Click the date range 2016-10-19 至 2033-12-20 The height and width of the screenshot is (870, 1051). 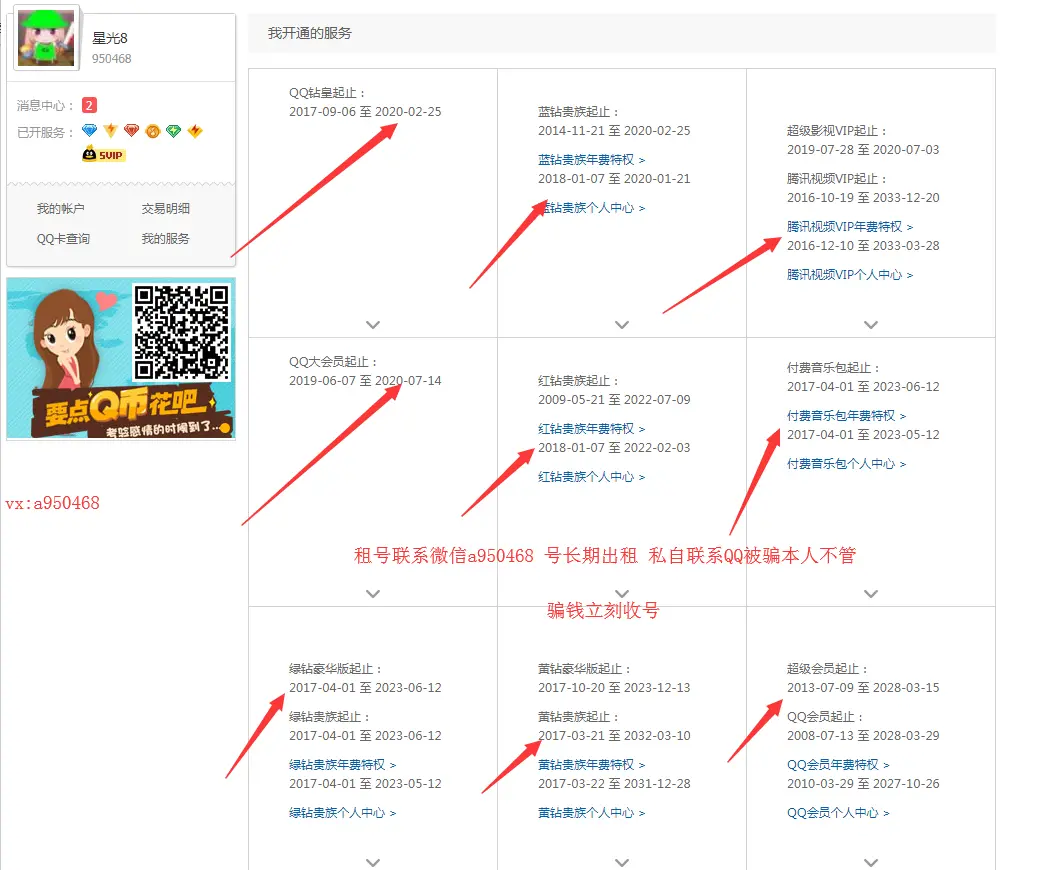[863, 198]
